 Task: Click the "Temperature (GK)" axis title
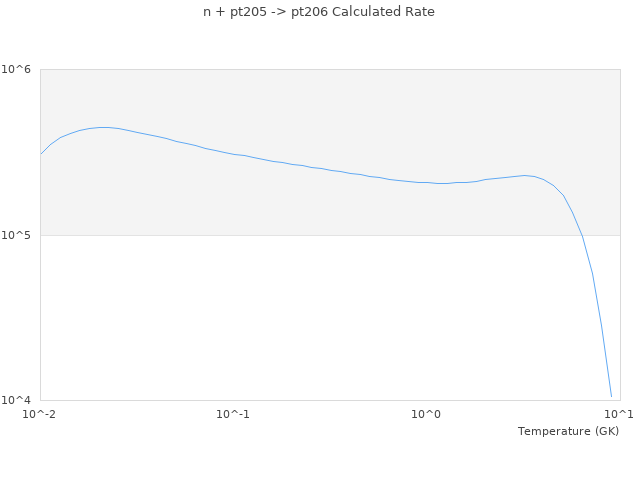[568, 431]
